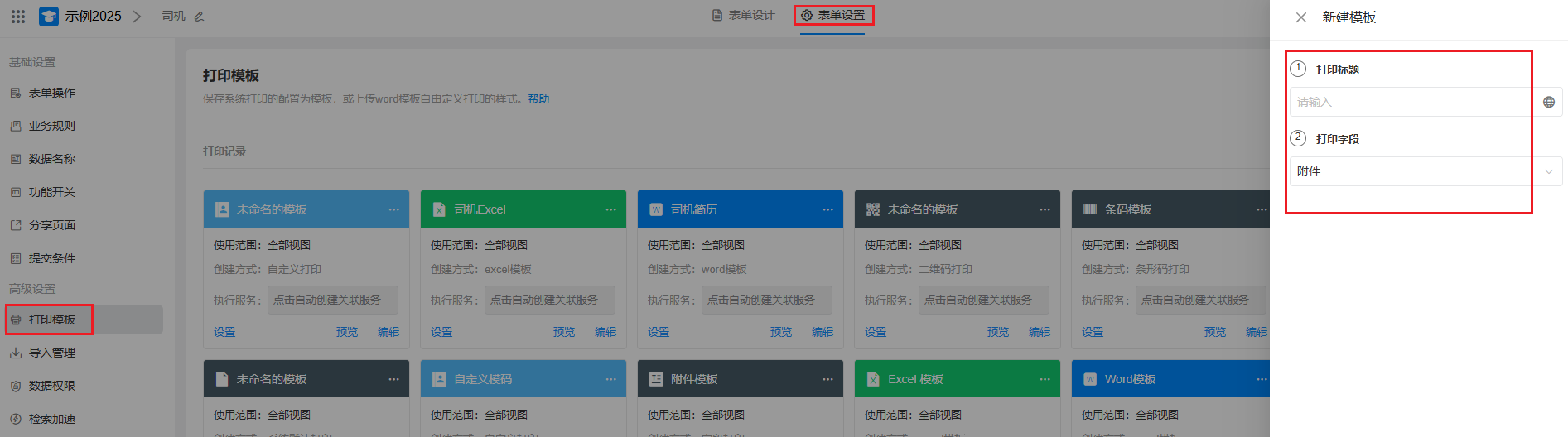Click 编辑 on the 司机简历 card
The height and width of the screenshot is (437, 1568).
823,332
